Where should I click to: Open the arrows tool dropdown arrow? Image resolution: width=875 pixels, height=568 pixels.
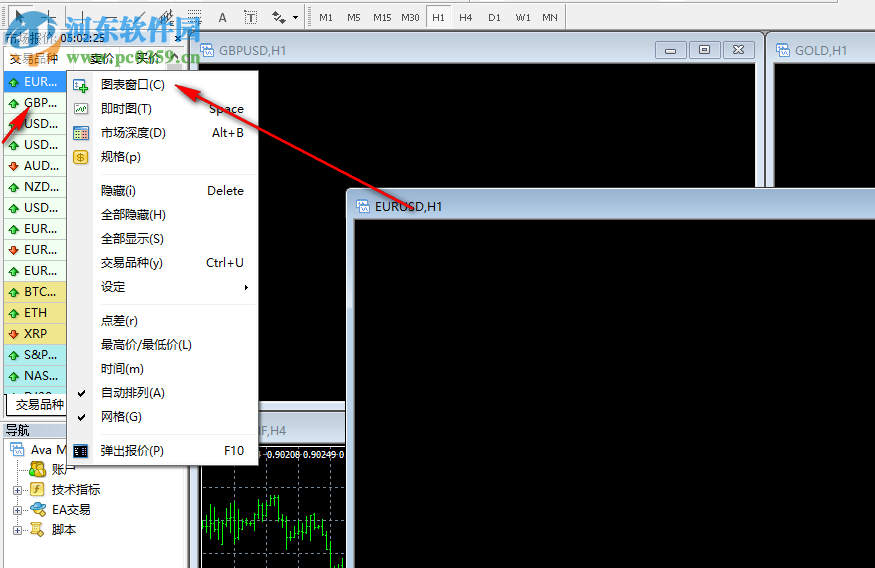(295, 18)
